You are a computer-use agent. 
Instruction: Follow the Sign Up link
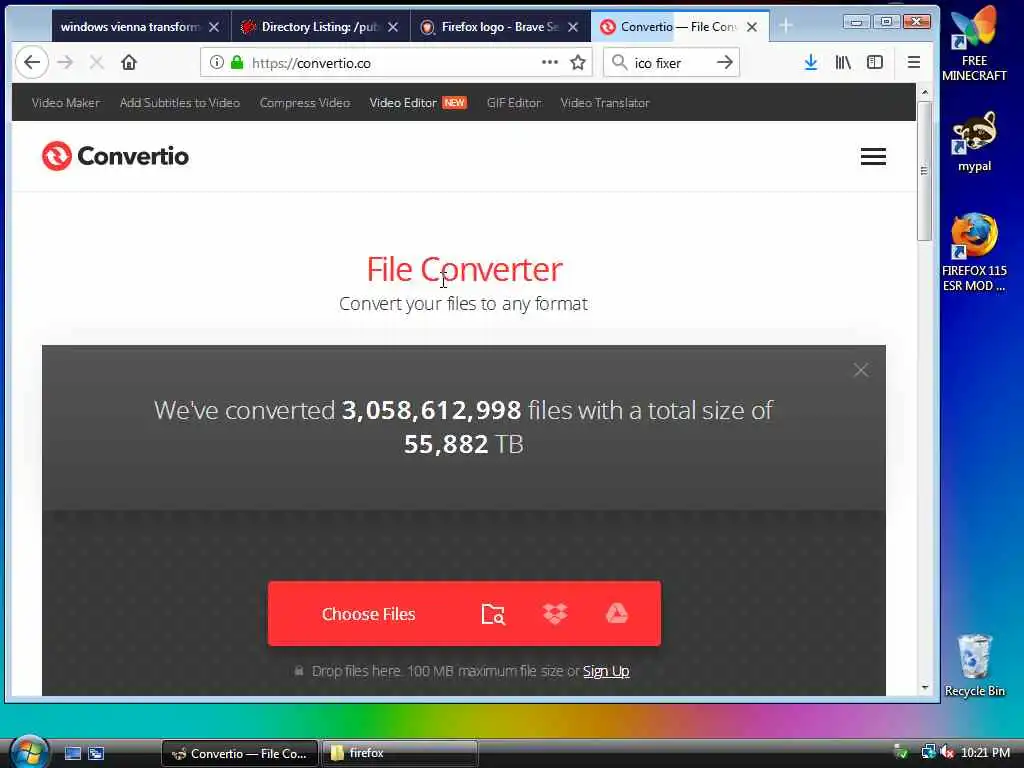[x=606, y=671]
